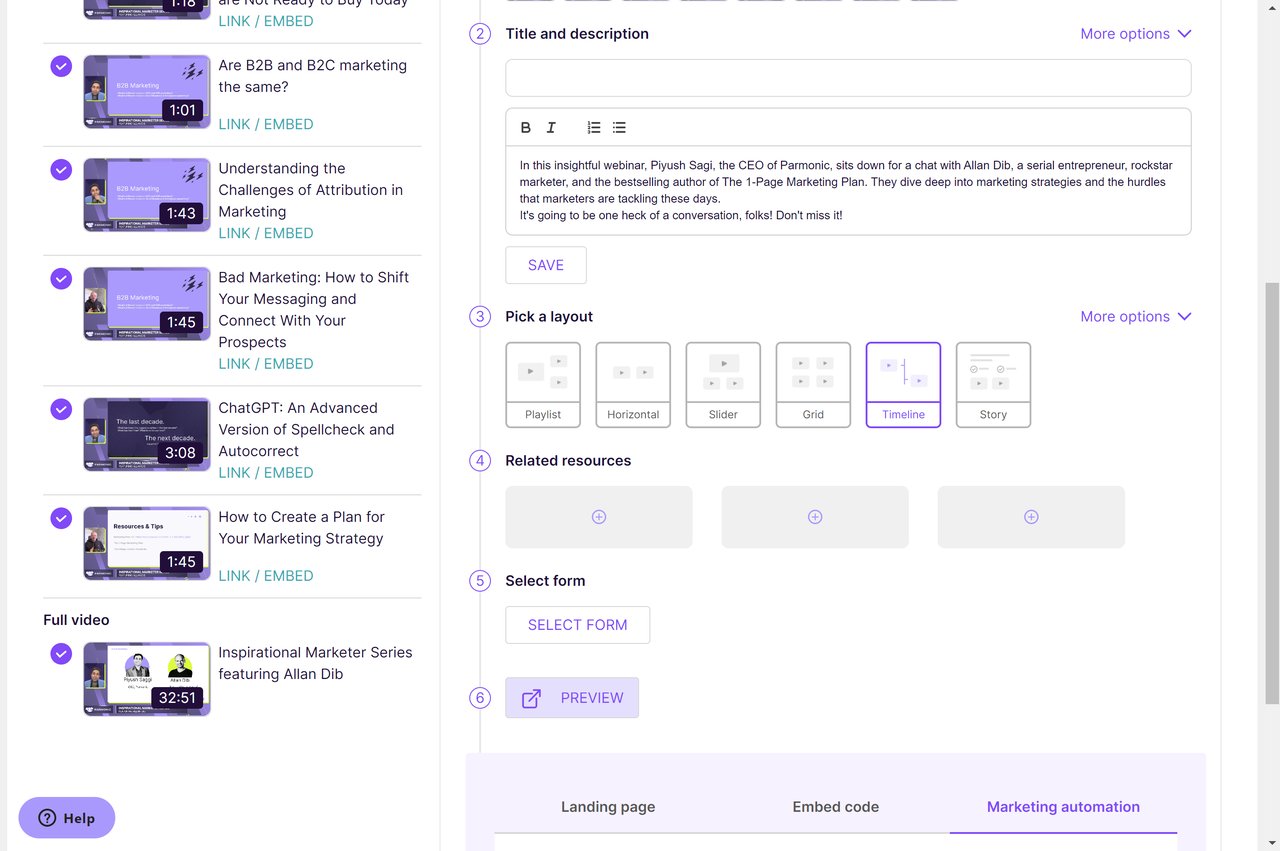Add the first related resource
Viewport: 1280px width, 851px height.
(599, 517)
